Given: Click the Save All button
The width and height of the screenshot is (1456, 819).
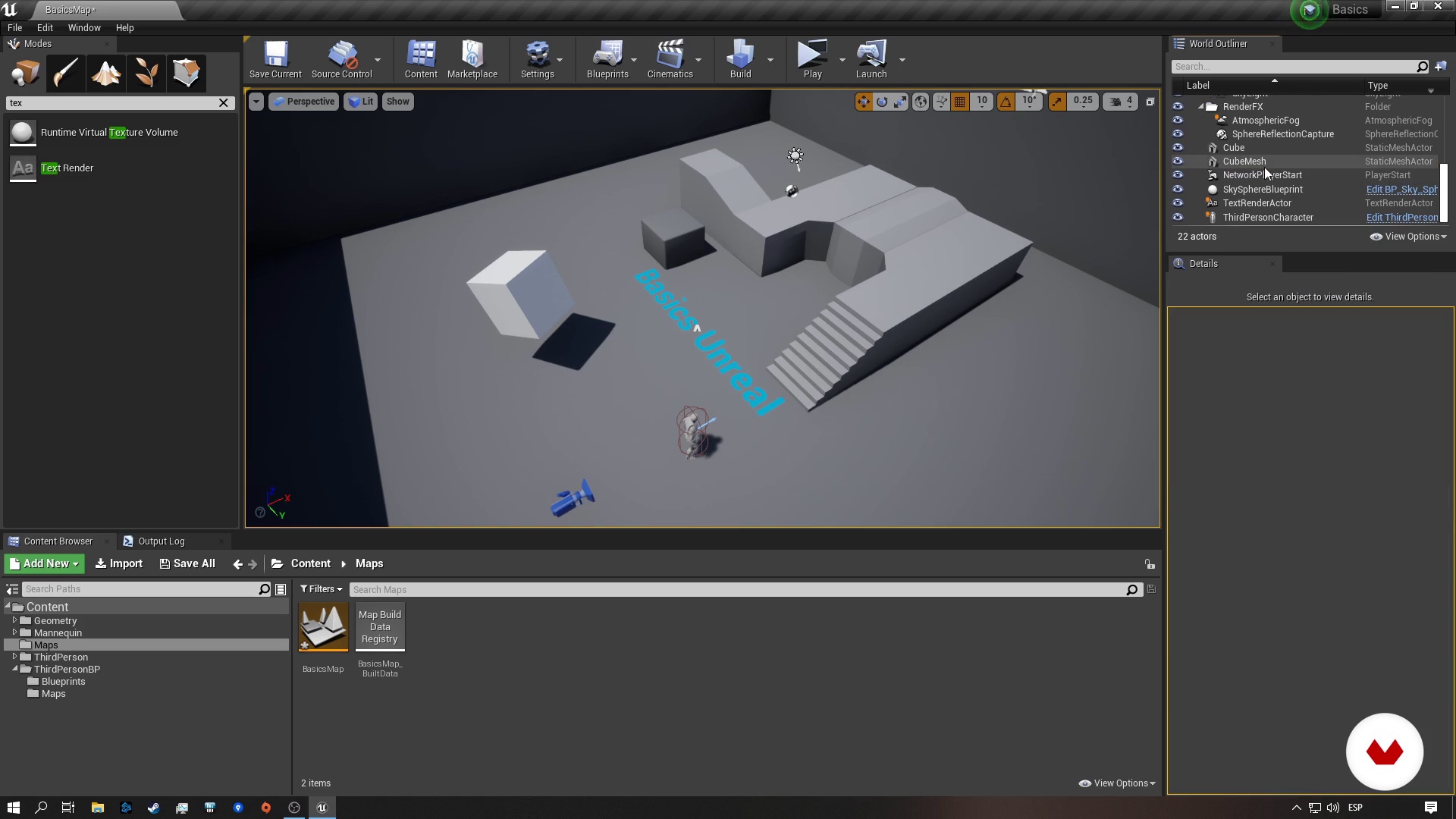Looking at the screenshot, I should 187,564.
